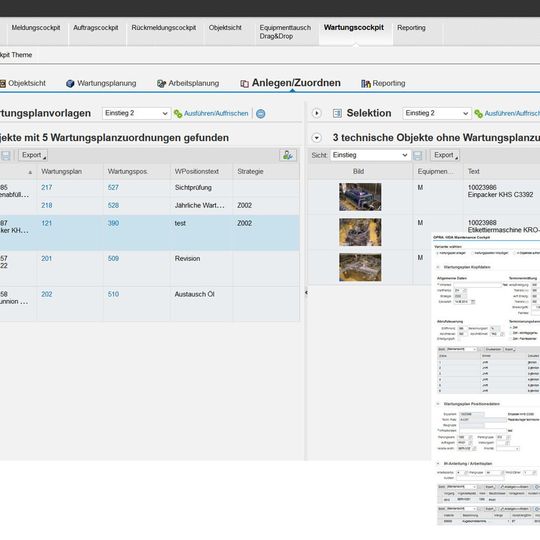Collapse Wartungsplan Positionsdaten section in dialog
540x540 pixels.
pyautogui.click(x=438, y=404)
